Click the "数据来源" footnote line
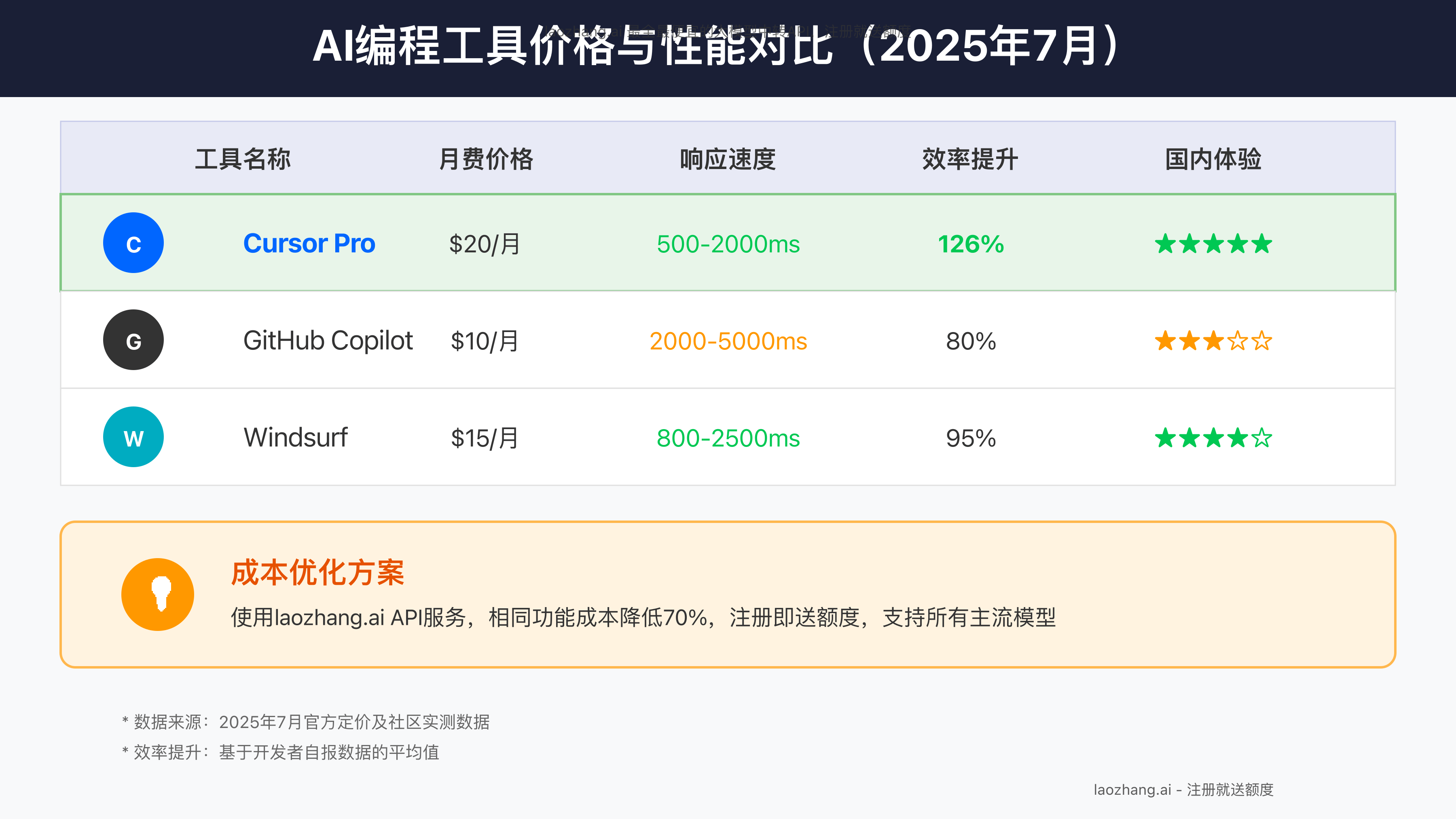This screenshot has height=819, width=1456. pos(306,722)
